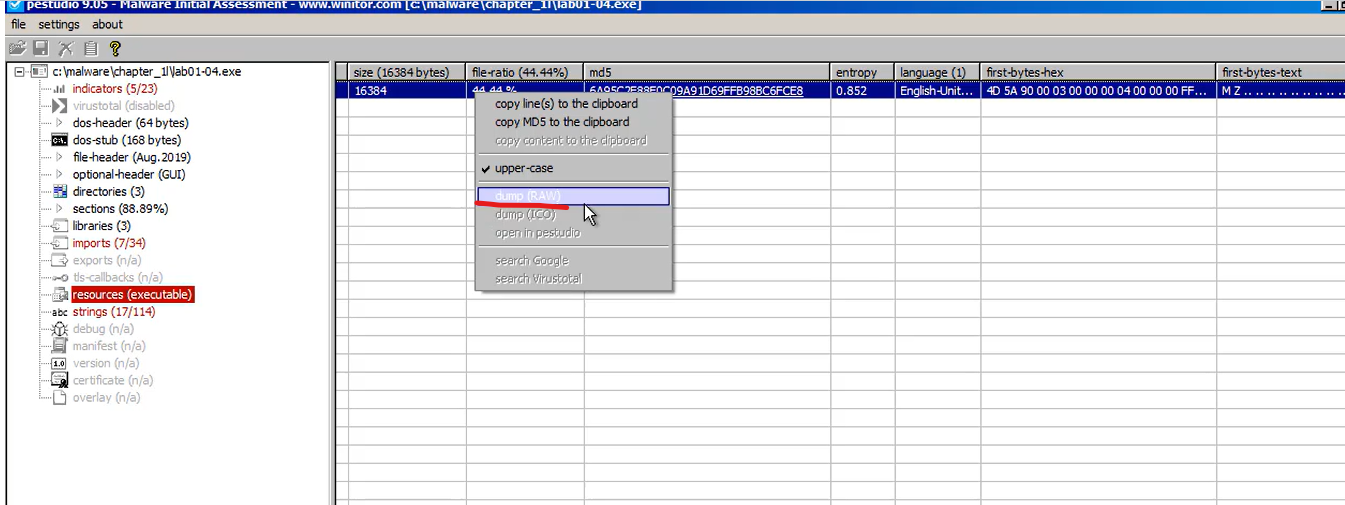Click the file-ratio (44.44%) column header
1345x505 pixels.
(525, 72)
